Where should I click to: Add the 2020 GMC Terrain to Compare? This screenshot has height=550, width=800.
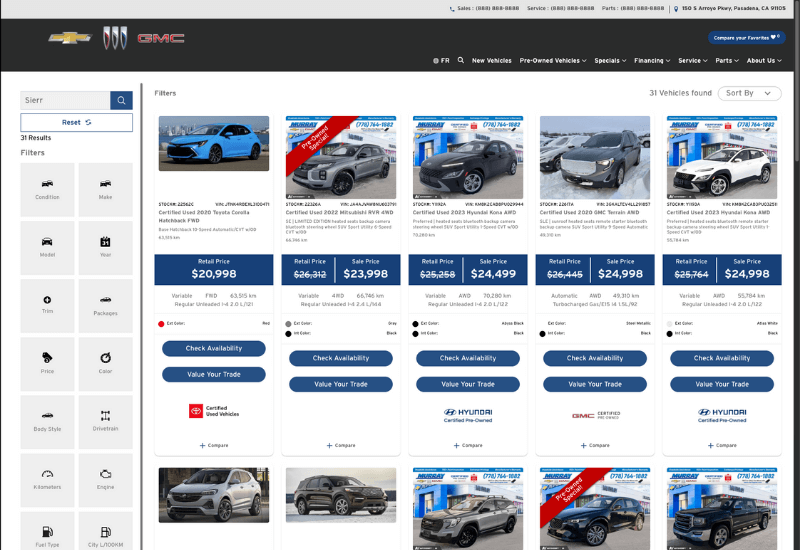(x=596, y=445)
